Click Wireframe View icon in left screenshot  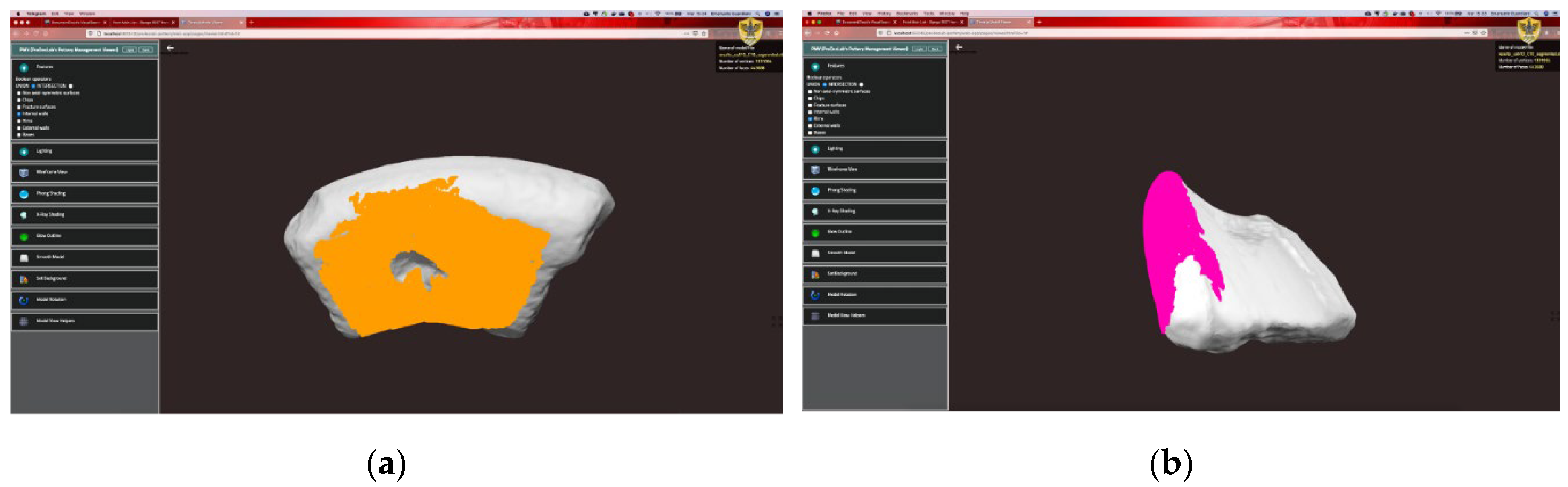pyautogui.click(x=24, y=173)
